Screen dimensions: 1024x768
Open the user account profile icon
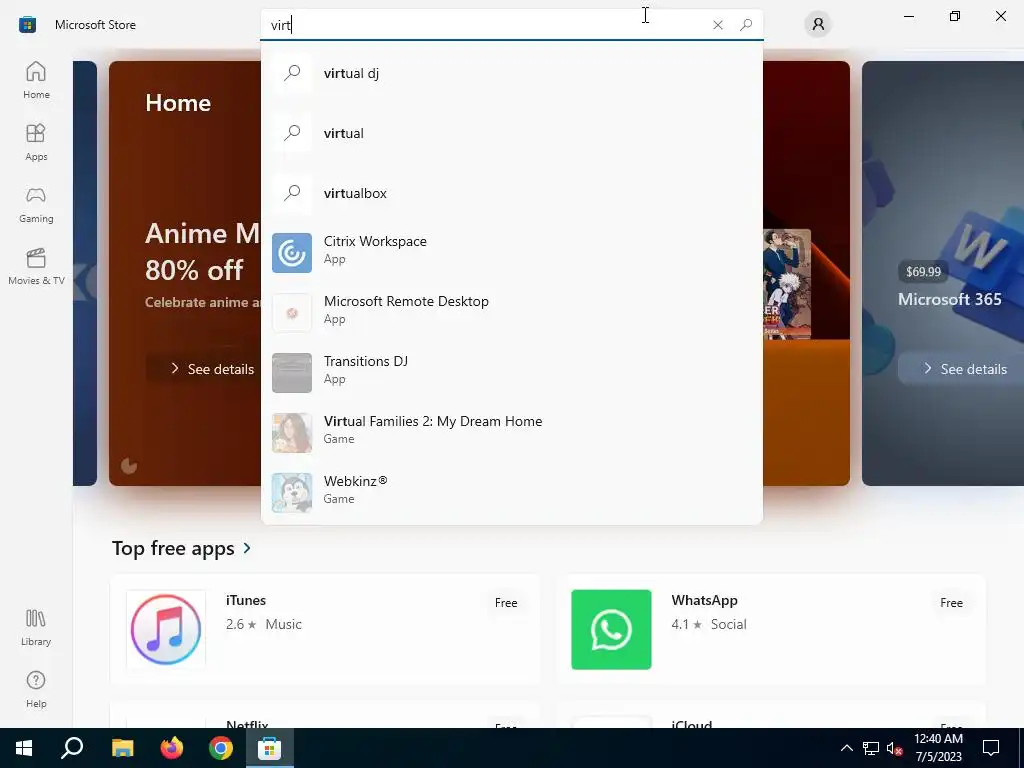[818, 25]
